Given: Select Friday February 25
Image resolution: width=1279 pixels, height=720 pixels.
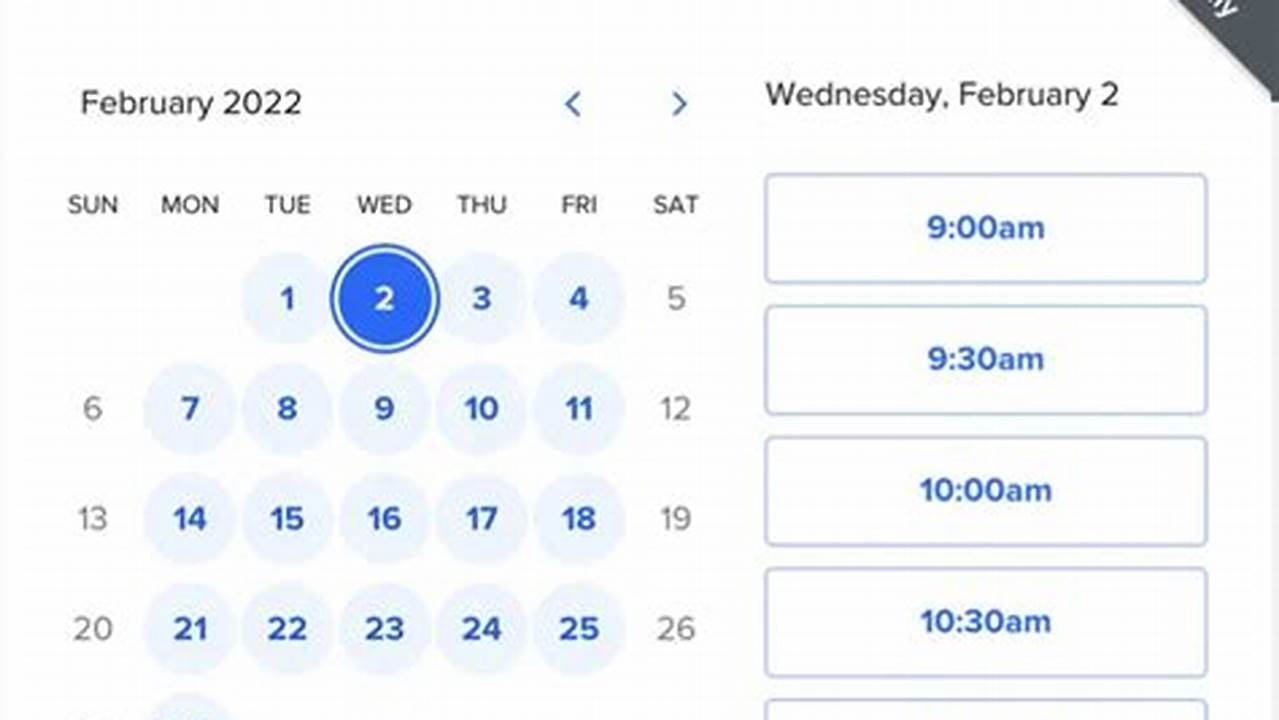Looking at the screenshot, I should pyautogui.click(x=578, y=629).
